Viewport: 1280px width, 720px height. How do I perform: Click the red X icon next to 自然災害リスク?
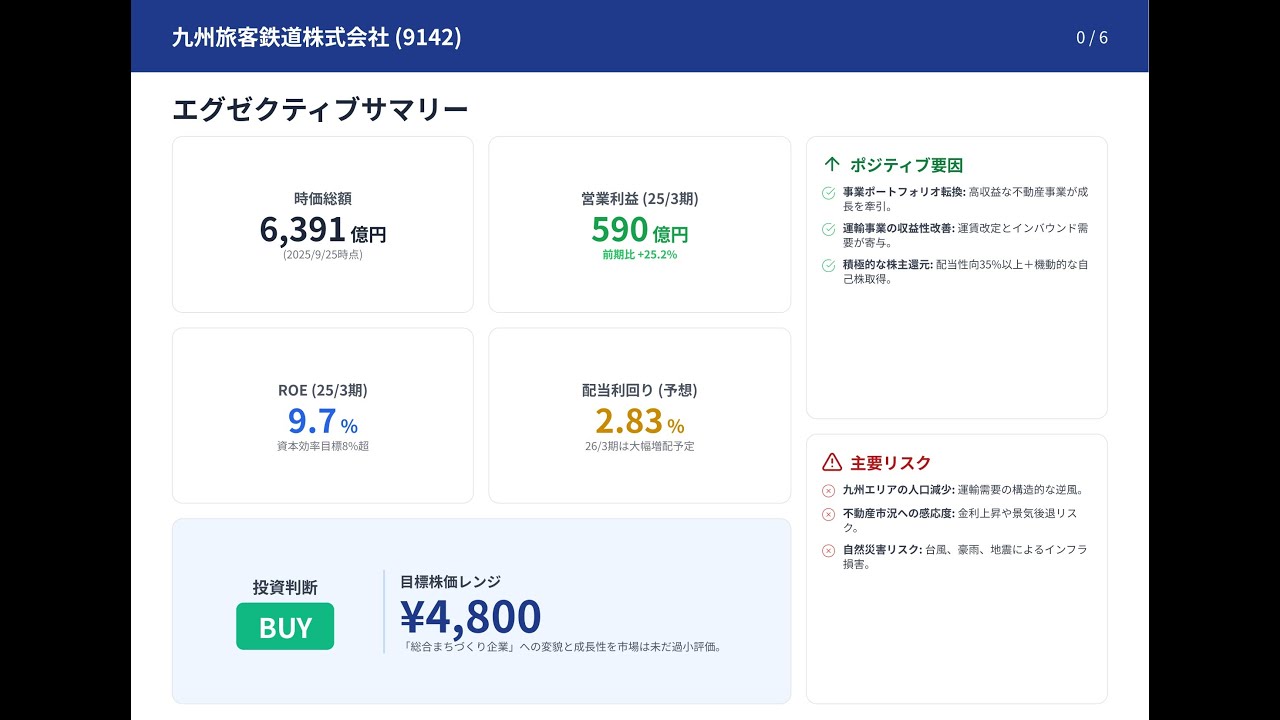[828, 551]
